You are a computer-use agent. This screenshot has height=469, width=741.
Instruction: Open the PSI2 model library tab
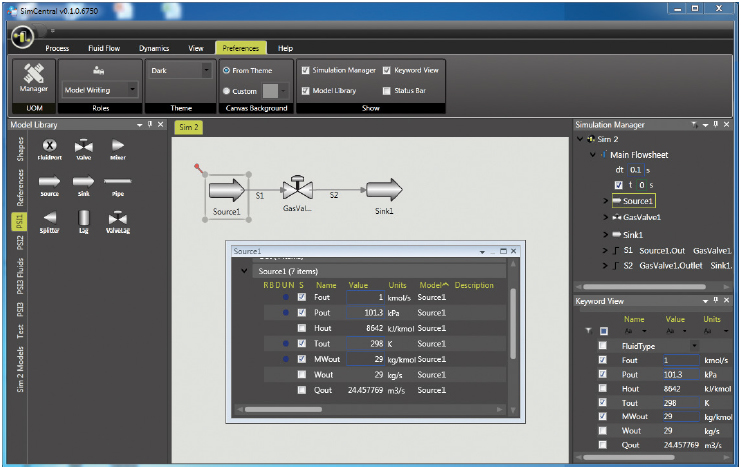[19, 249]
